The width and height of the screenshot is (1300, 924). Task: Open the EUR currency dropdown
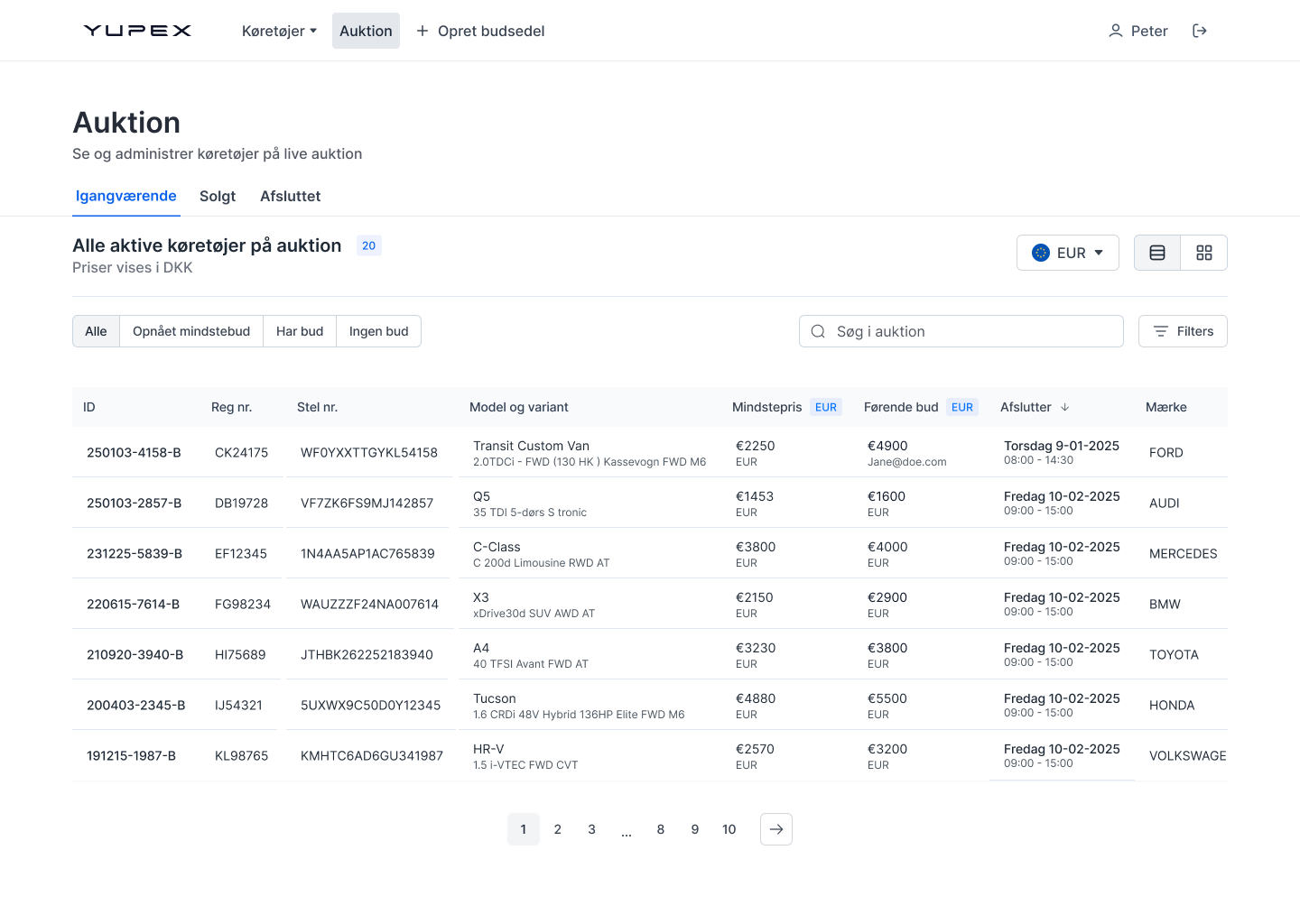[x=1068, y=253]
